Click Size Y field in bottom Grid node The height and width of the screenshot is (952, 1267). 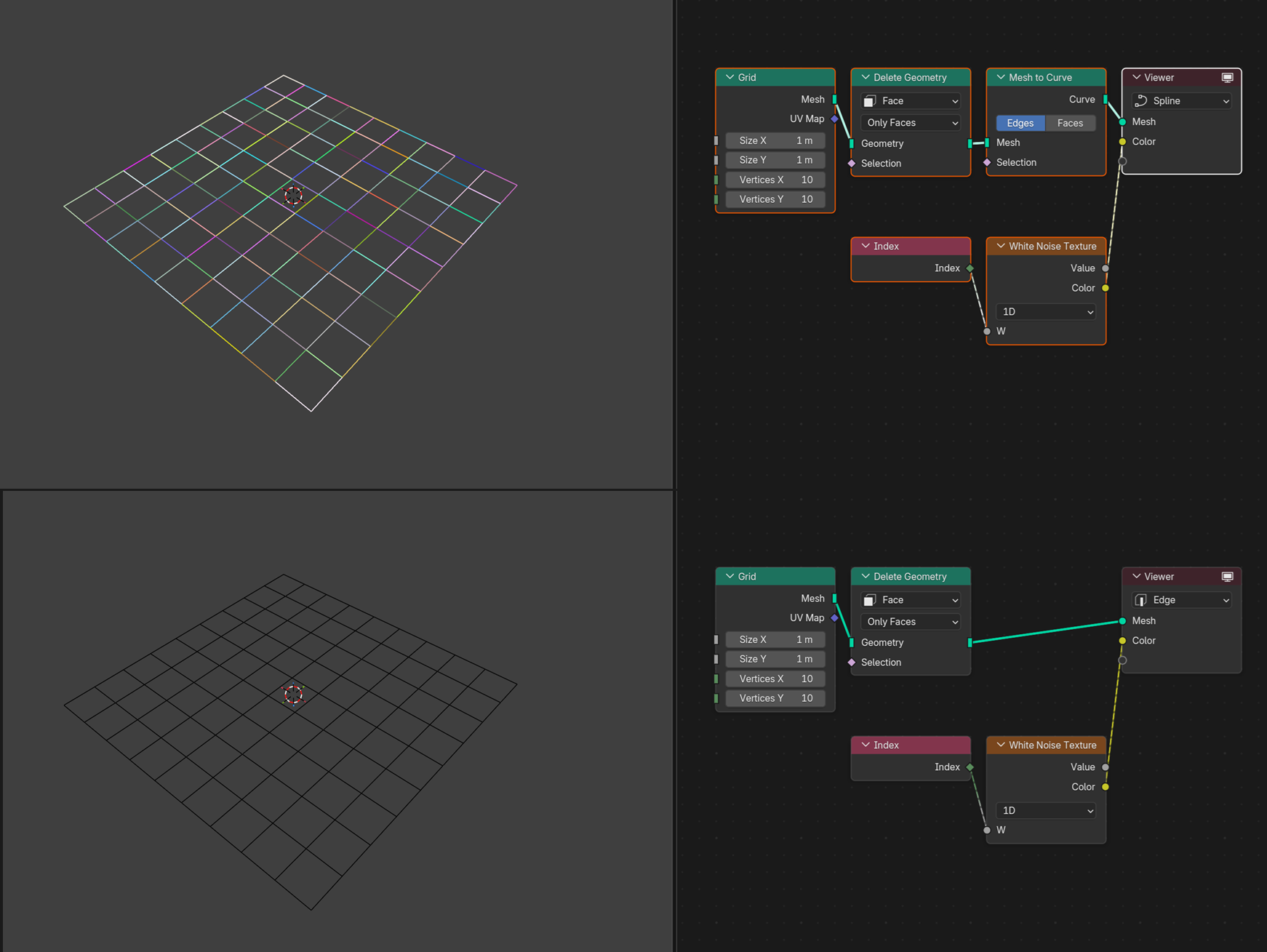tap(775, 659)
